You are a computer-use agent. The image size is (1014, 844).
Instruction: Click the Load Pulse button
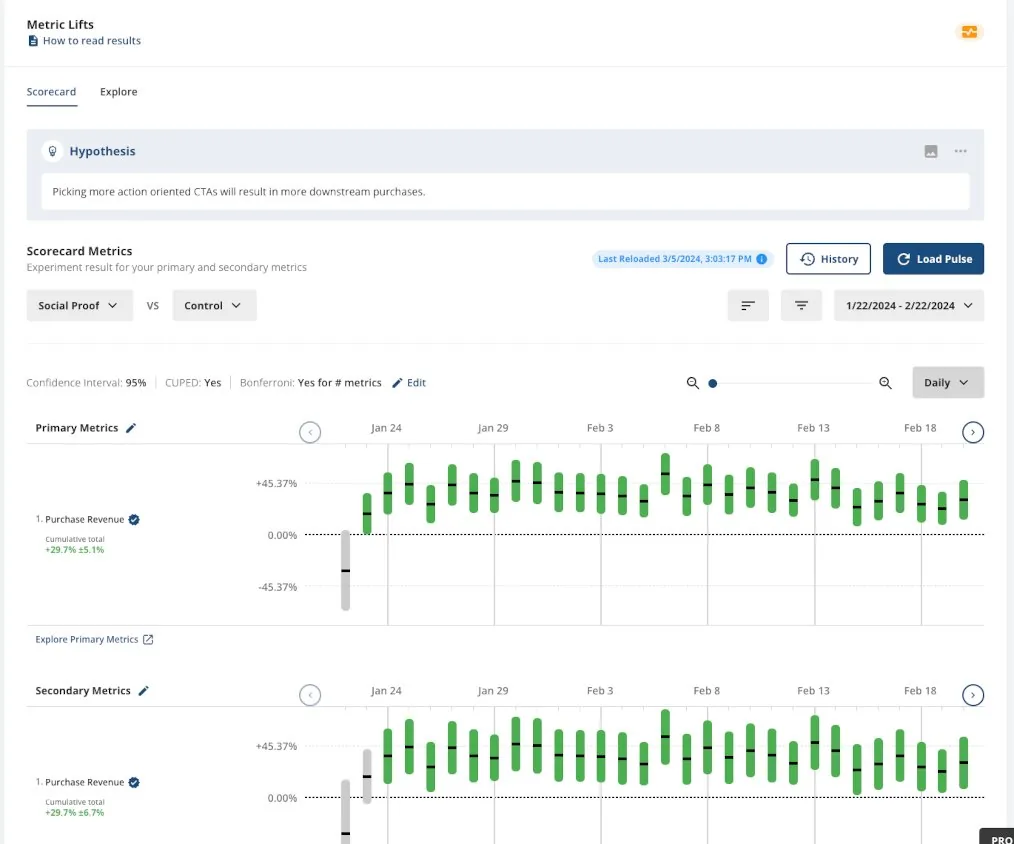click(x=933, y=259)
